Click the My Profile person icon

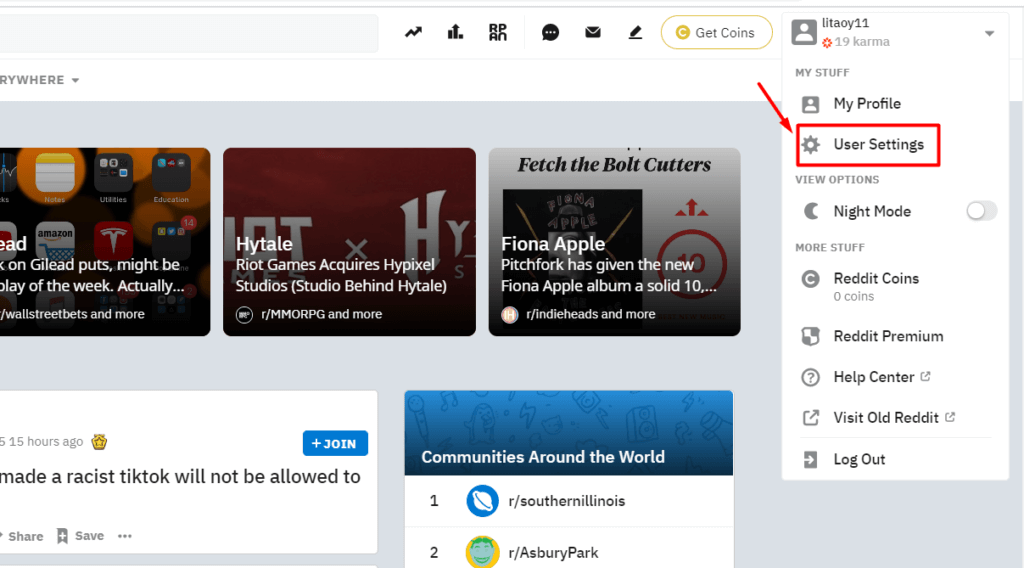click(x=810, y=104)
